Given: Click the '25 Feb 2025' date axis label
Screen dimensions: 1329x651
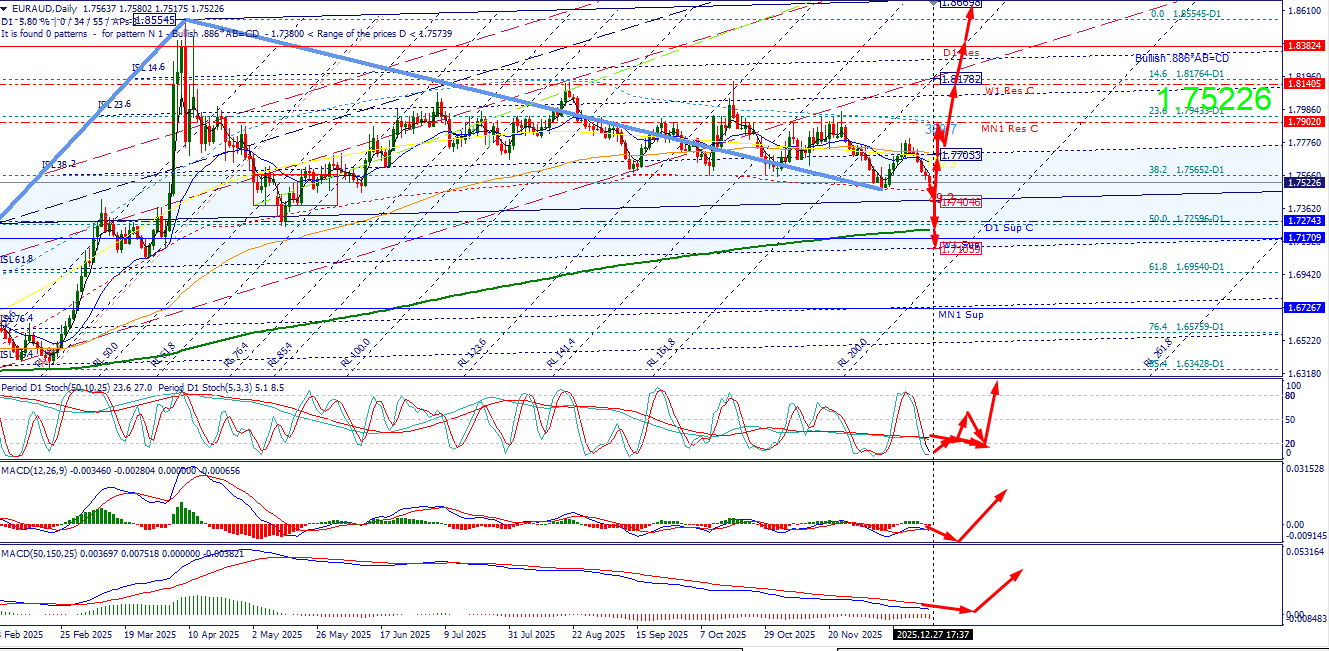Looking at the screenshot, I should click(84, 634).
